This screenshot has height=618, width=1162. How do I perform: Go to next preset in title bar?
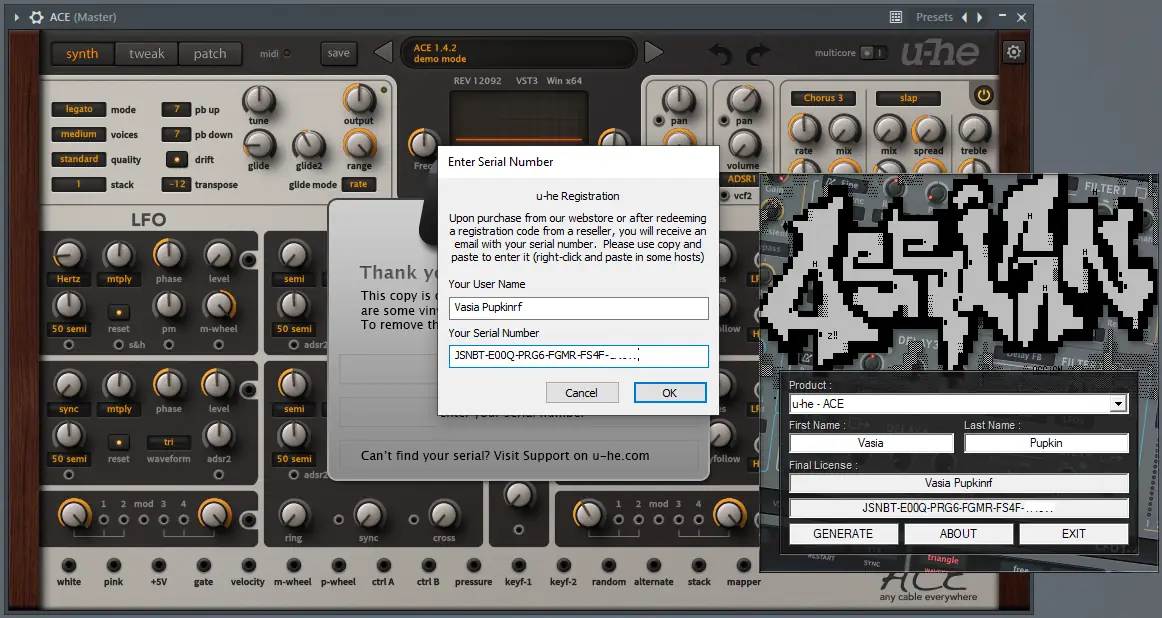980,17
